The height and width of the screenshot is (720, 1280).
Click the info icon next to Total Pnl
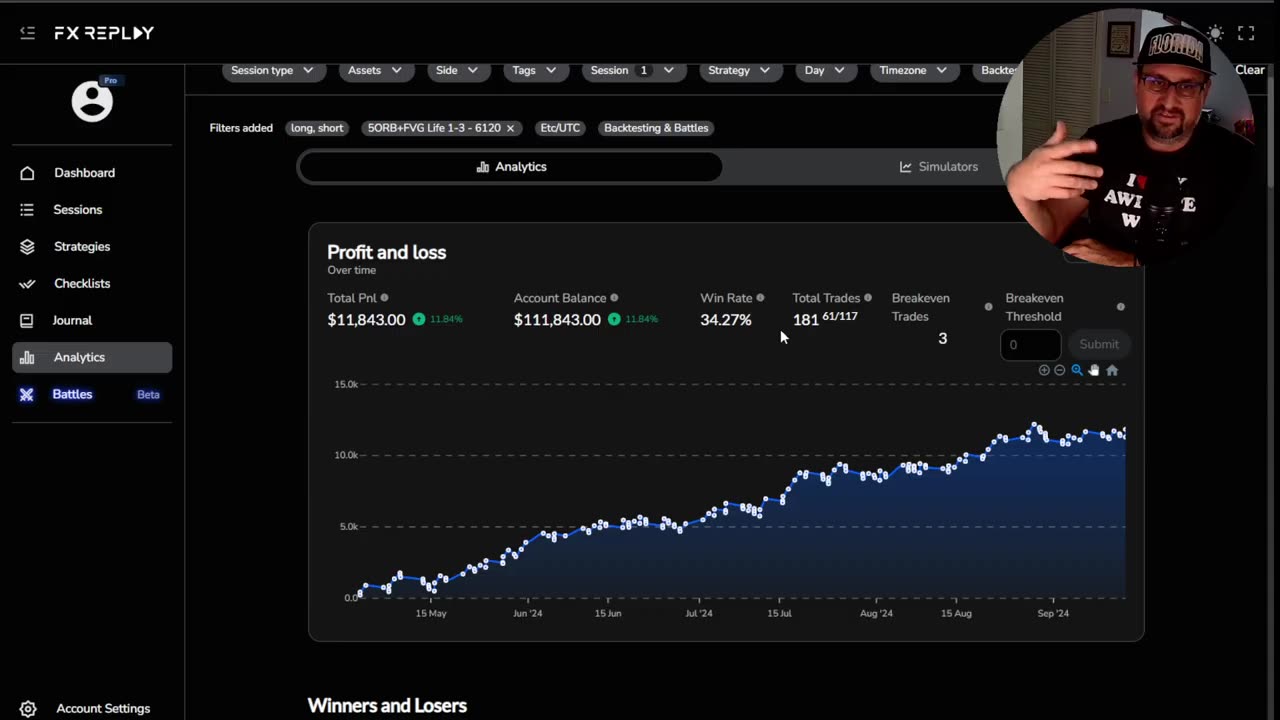pos(384,298)
